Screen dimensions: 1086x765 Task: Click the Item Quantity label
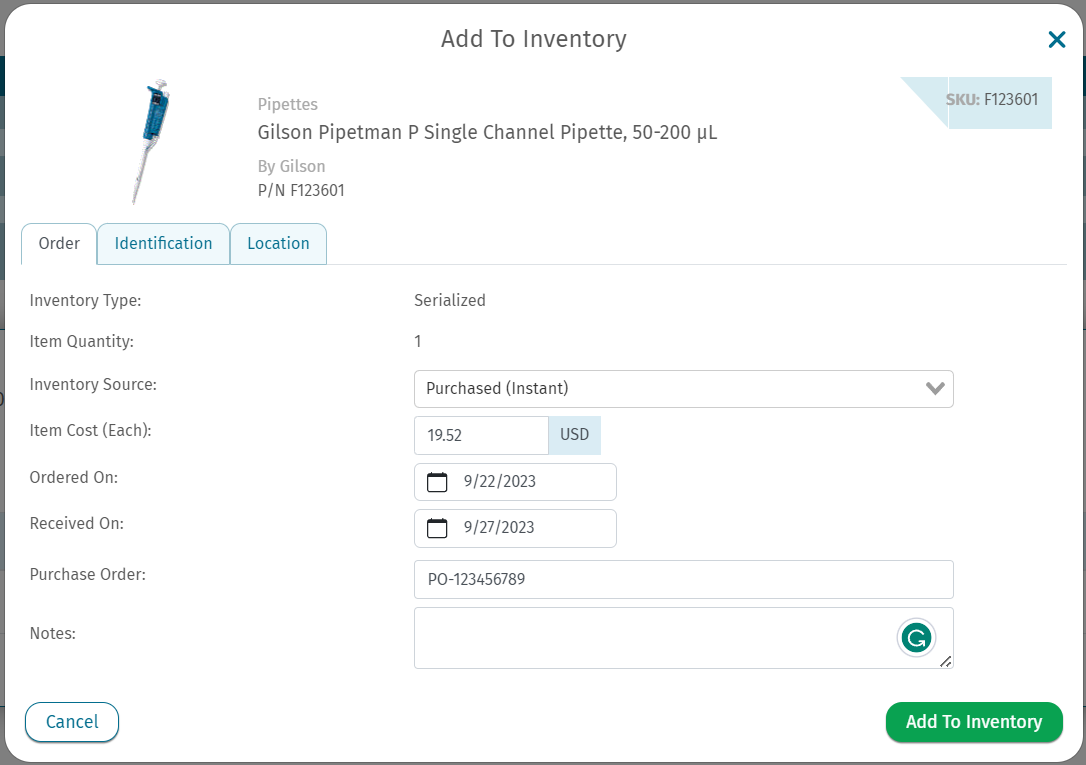click(x=82, y=342)
